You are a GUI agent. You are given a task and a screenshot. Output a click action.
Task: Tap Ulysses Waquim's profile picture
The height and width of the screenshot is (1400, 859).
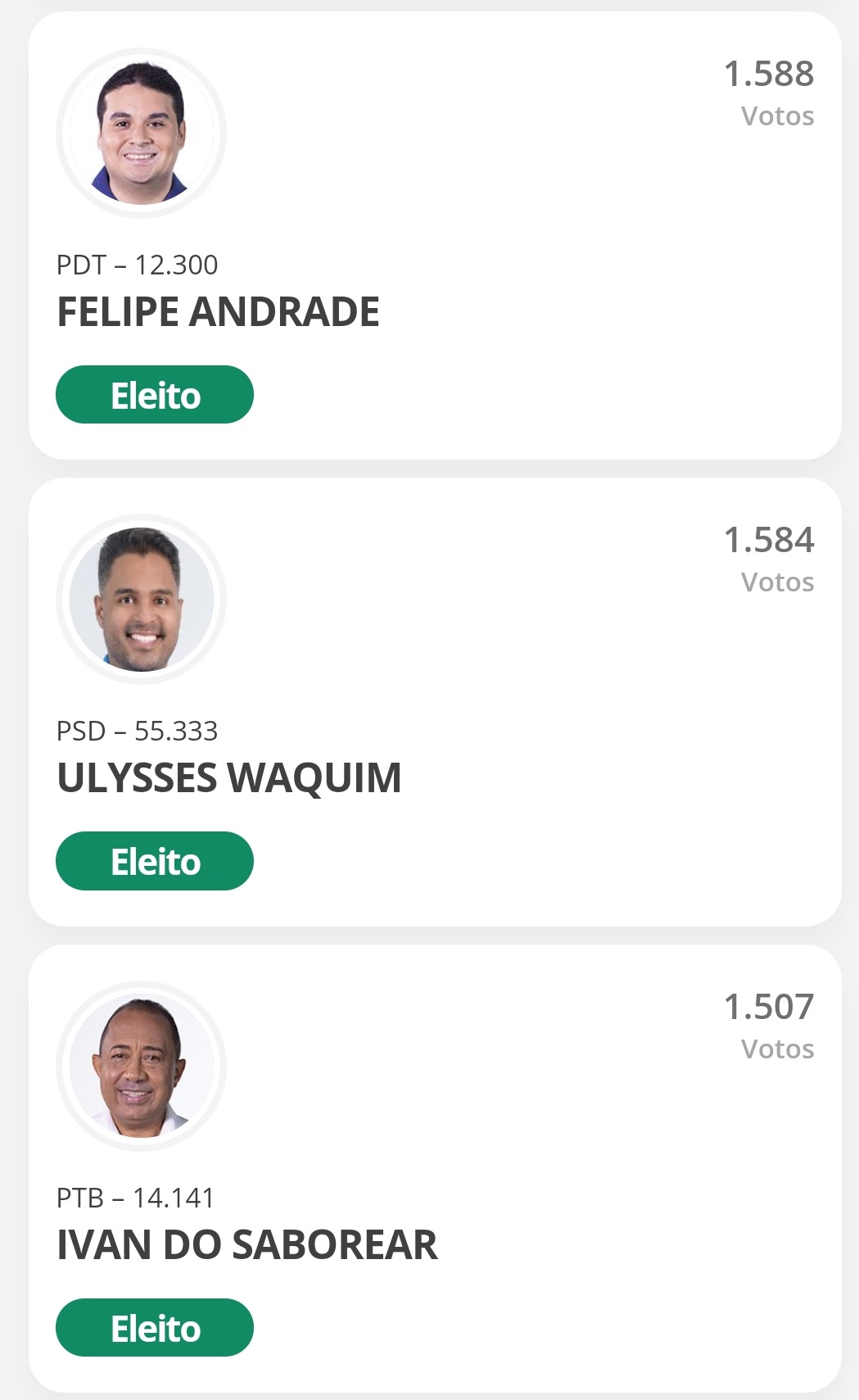coord(141,600)
